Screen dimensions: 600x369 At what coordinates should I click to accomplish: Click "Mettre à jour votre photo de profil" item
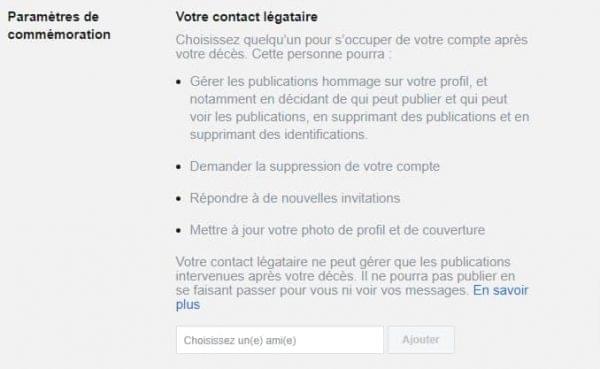338,230
